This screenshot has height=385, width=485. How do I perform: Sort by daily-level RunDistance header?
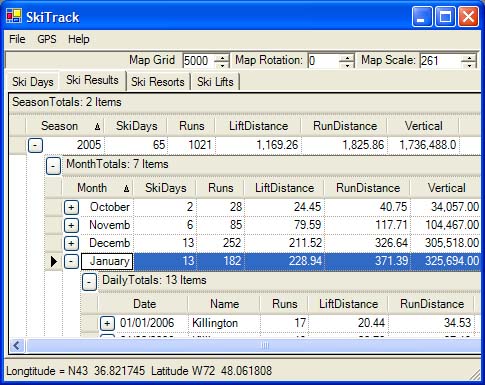432,304
